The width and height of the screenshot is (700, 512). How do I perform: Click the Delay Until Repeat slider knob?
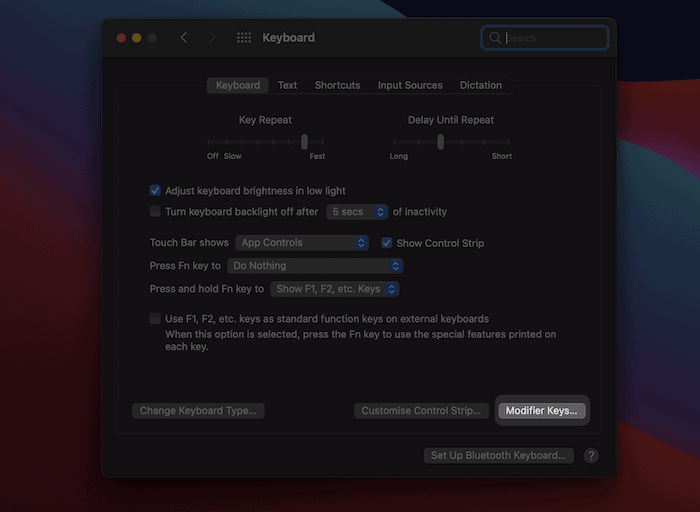[440, 142]
